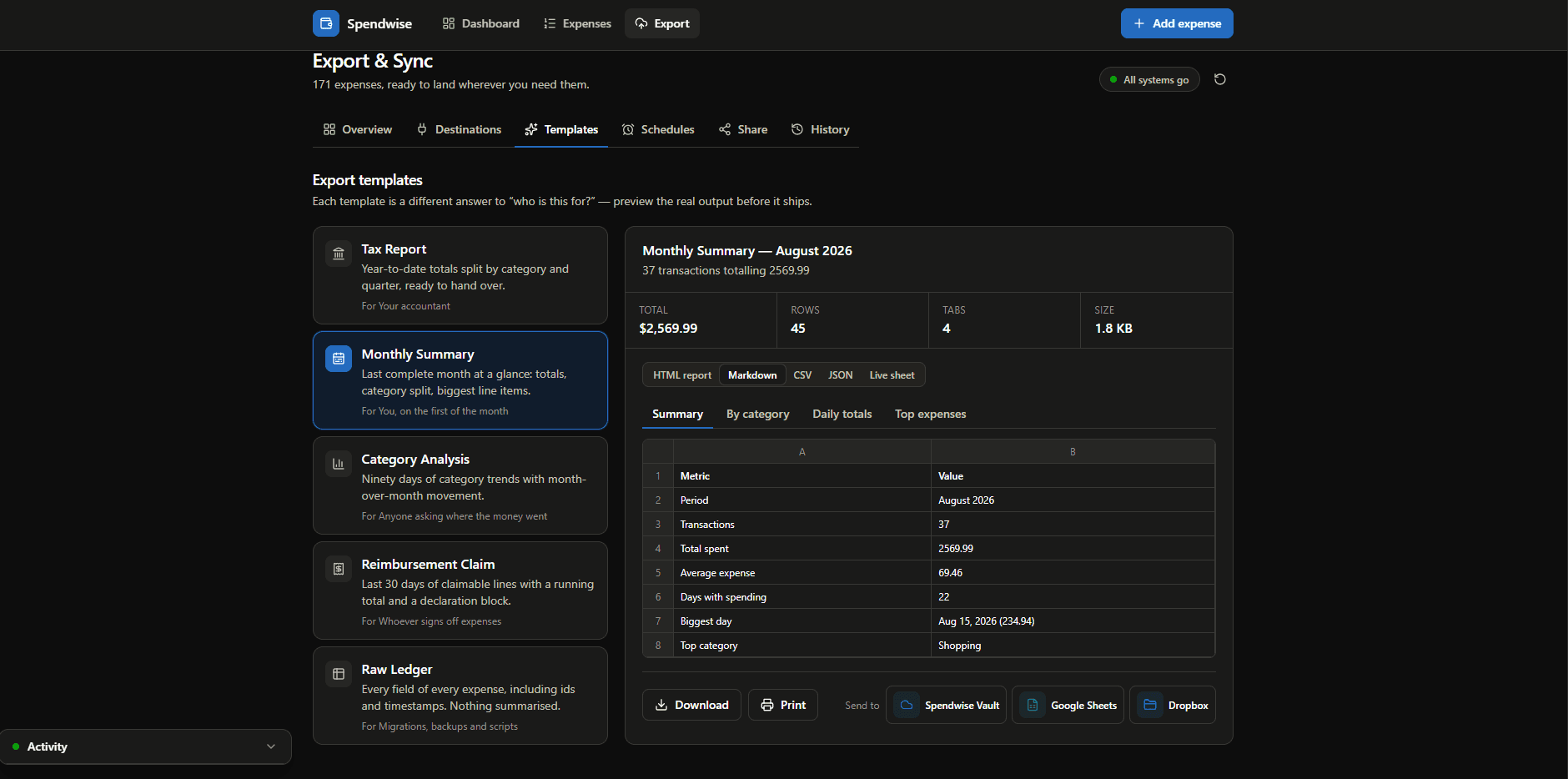The image size is (1568, 779).
Task: Click the 'Average expense' cell
Action: 802,573
